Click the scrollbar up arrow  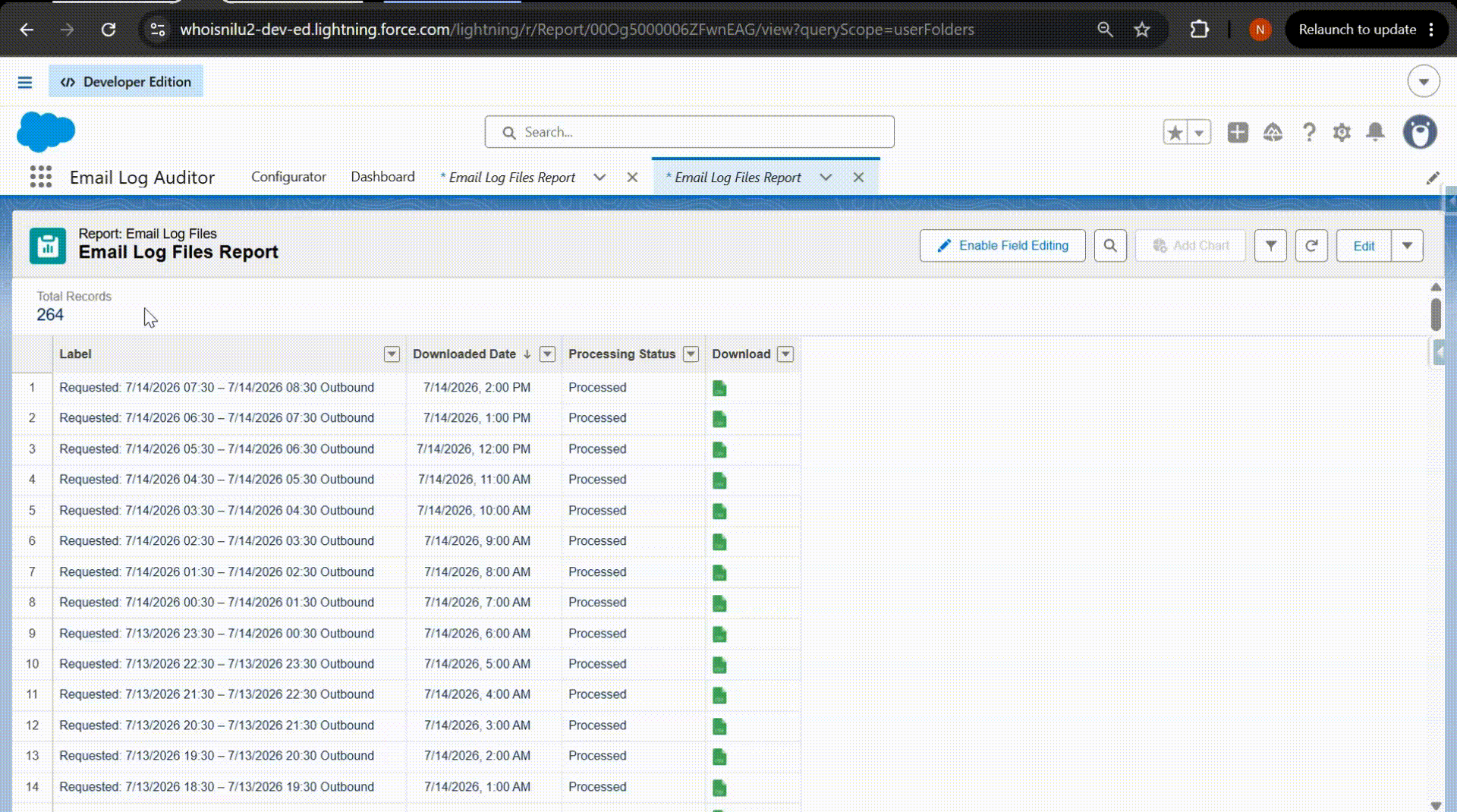1436,287
